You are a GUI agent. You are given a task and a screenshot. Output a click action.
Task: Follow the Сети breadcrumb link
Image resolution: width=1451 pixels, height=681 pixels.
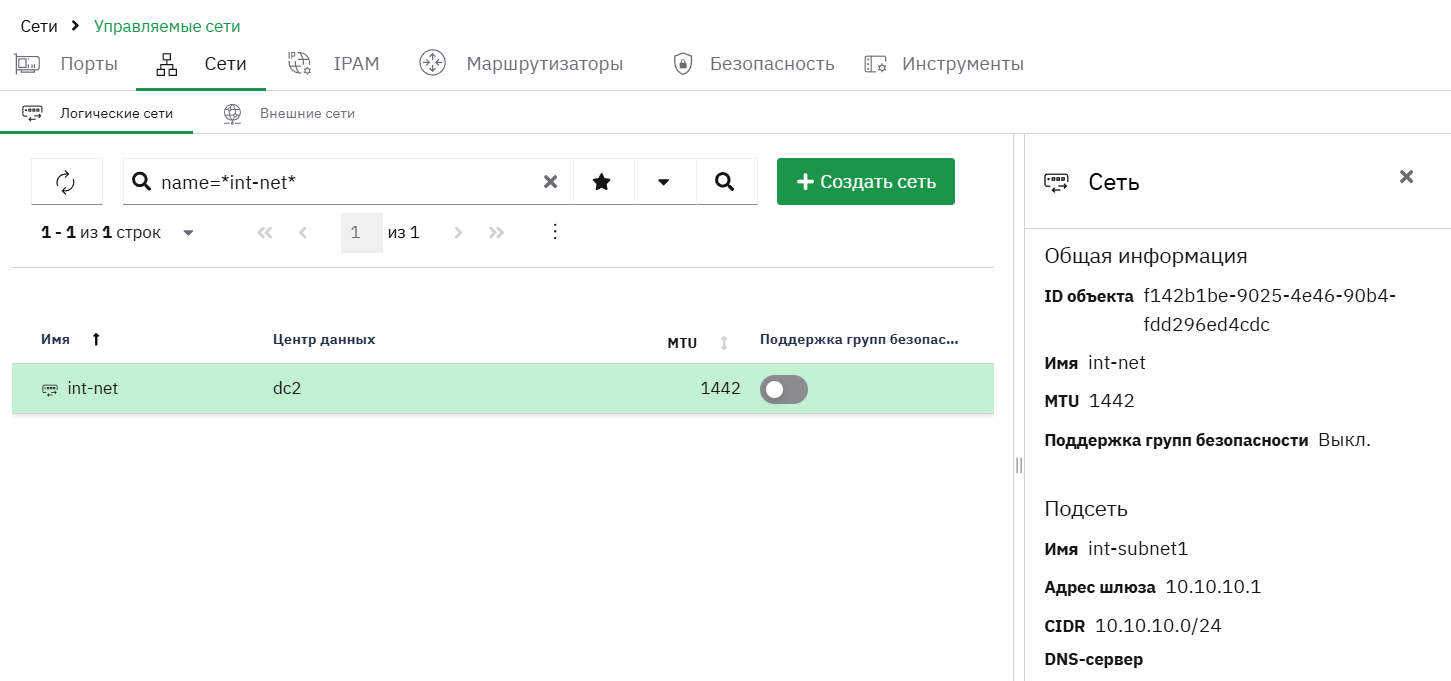click(39, 26)
